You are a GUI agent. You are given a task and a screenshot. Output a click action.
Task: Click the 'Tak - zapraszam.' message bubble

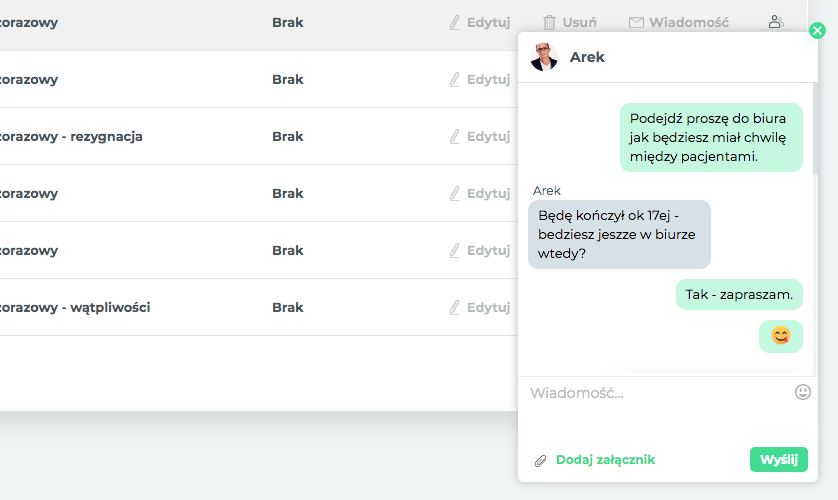coord(739,294)
